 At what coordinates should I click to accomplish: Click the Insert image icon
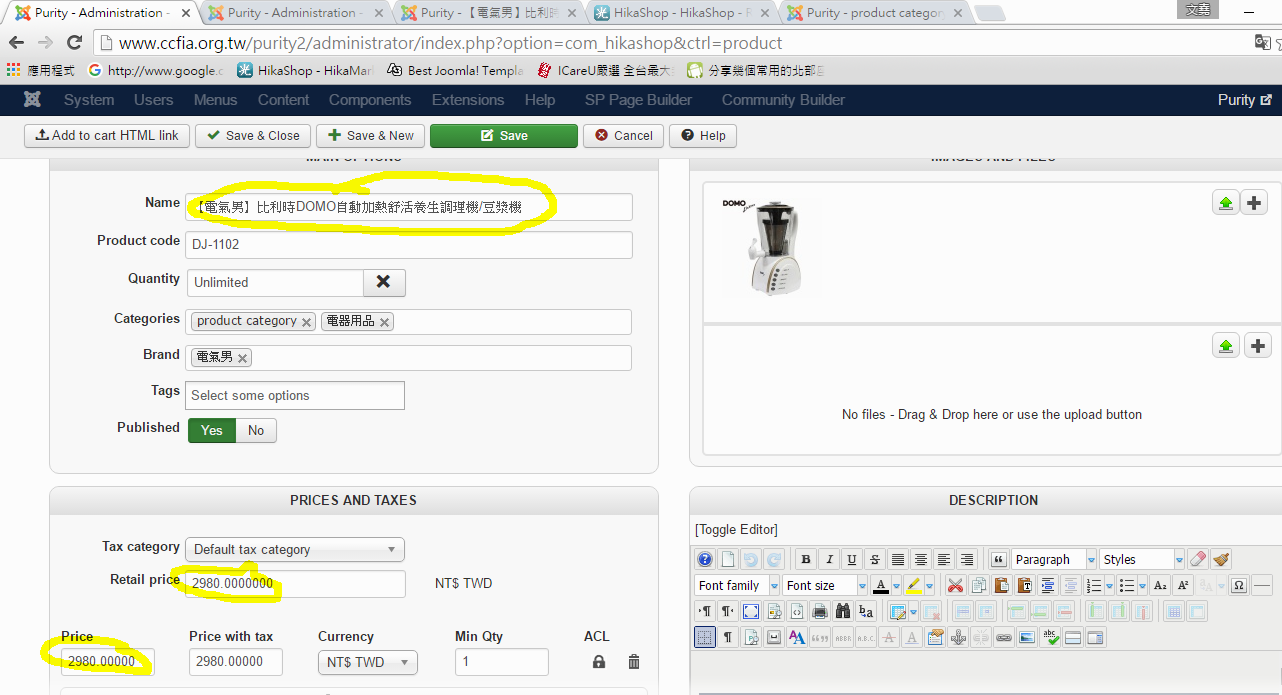point(1027,637)
